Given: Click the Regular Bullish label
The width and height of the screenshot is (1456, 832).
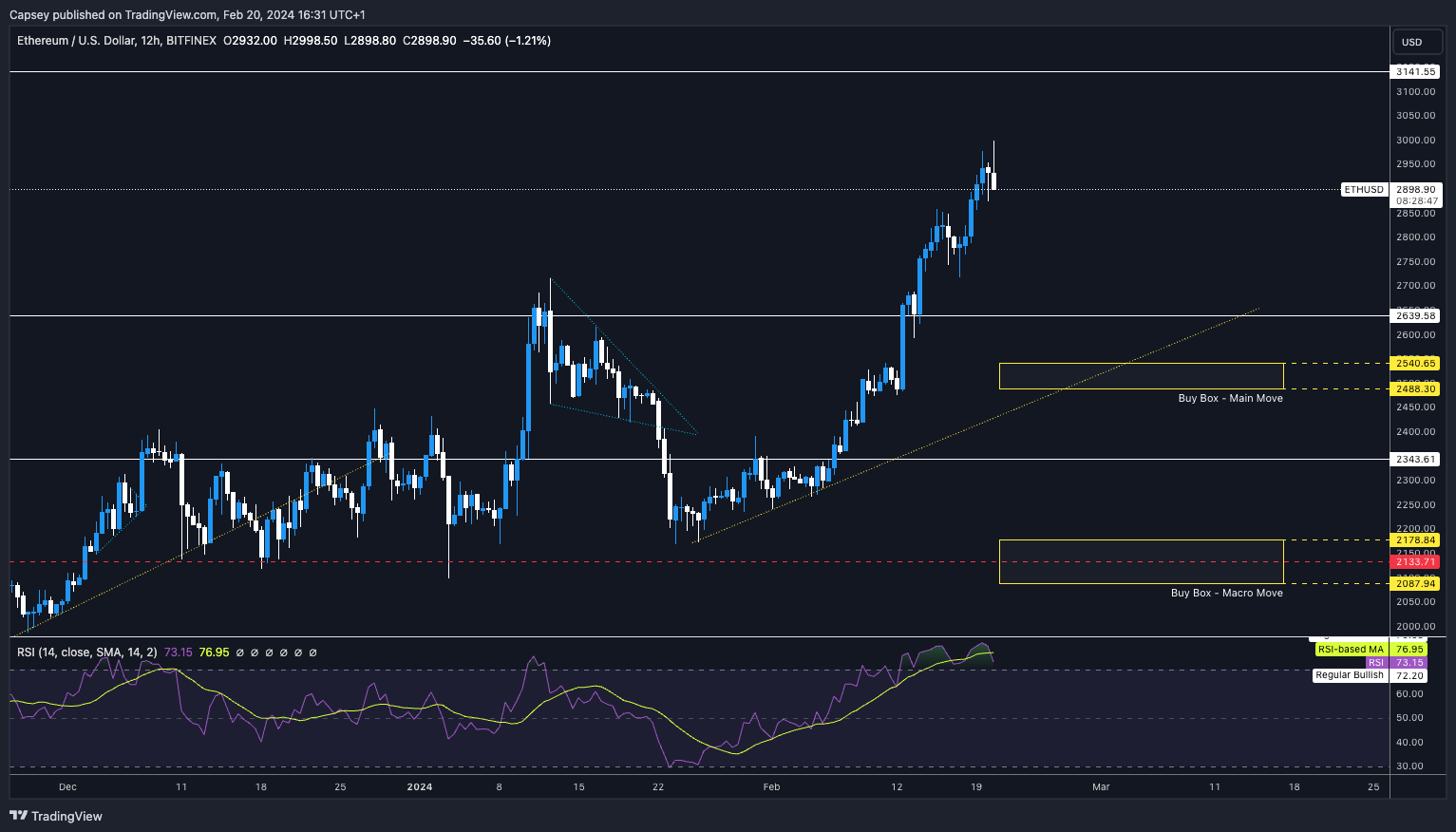Looking at the screenshot, I should [1350, 675].
